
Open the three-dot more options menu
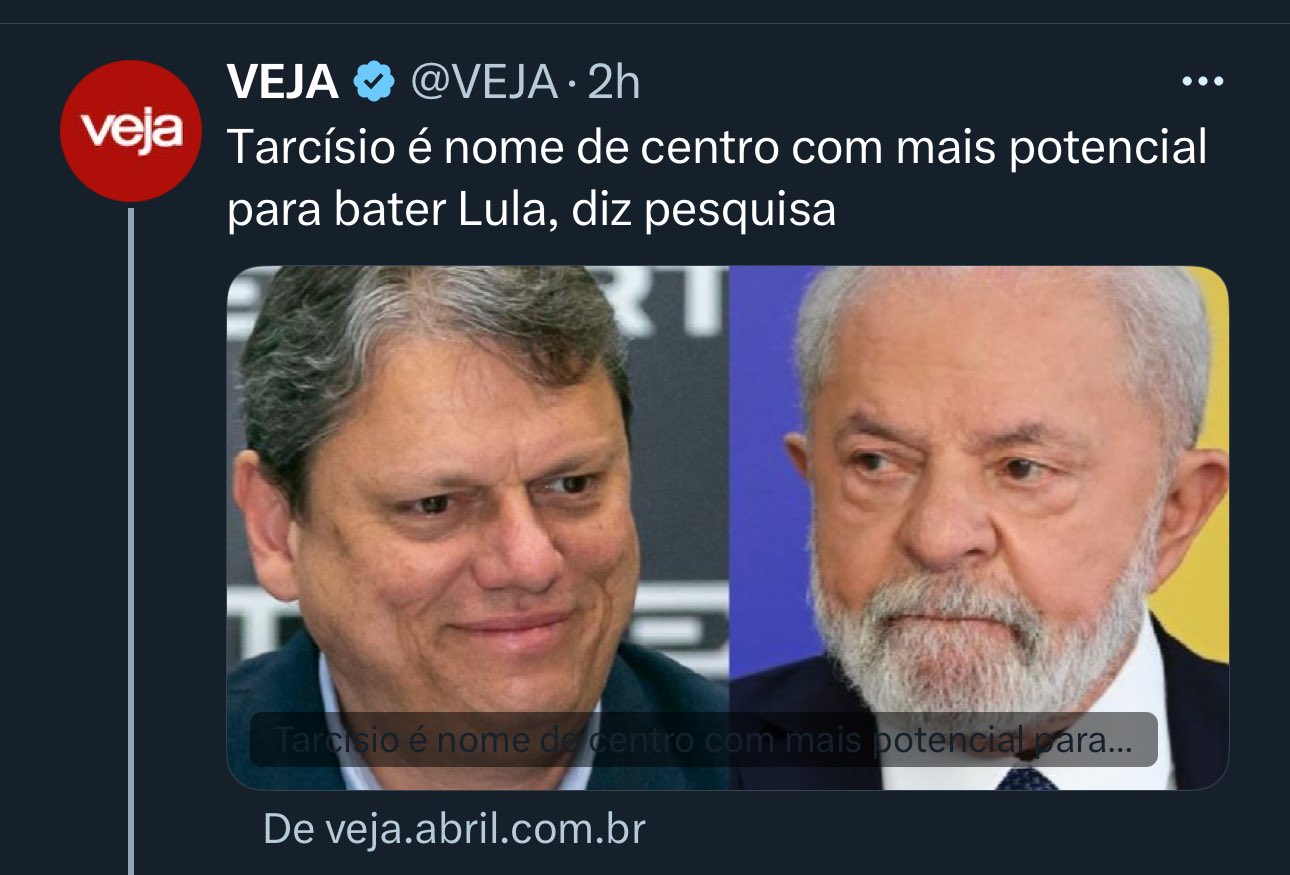point(1203,82)
